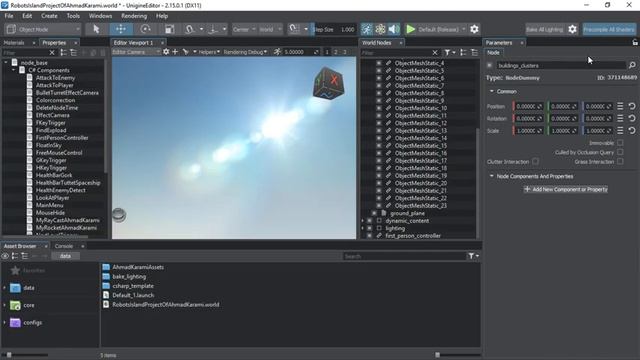Click the Asset Browser thumbnail size slider
The height and width of the screenshot is (360, 640).
coord(457,355)
